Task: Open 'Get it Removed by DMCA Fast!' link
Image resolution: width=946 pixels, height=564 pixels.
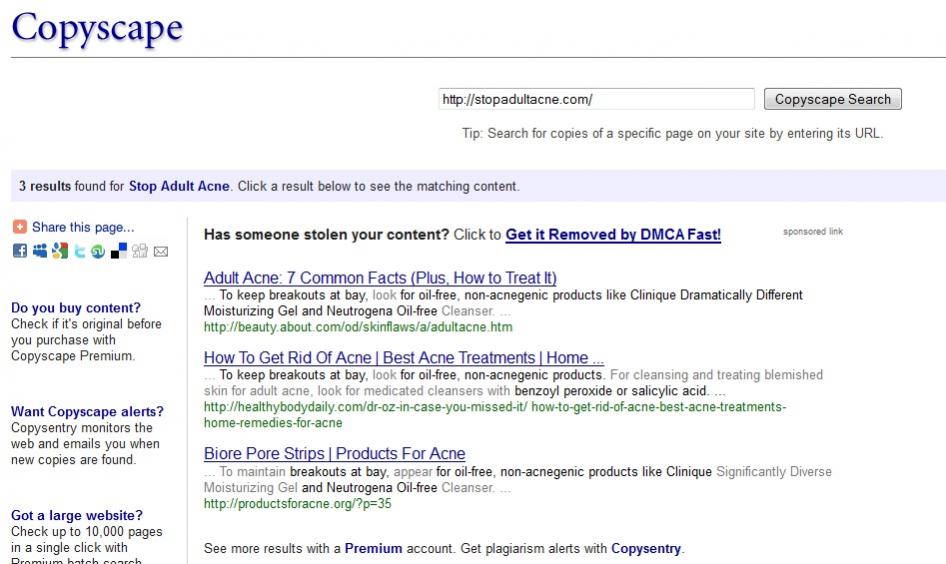Action: tap(613, 235)
